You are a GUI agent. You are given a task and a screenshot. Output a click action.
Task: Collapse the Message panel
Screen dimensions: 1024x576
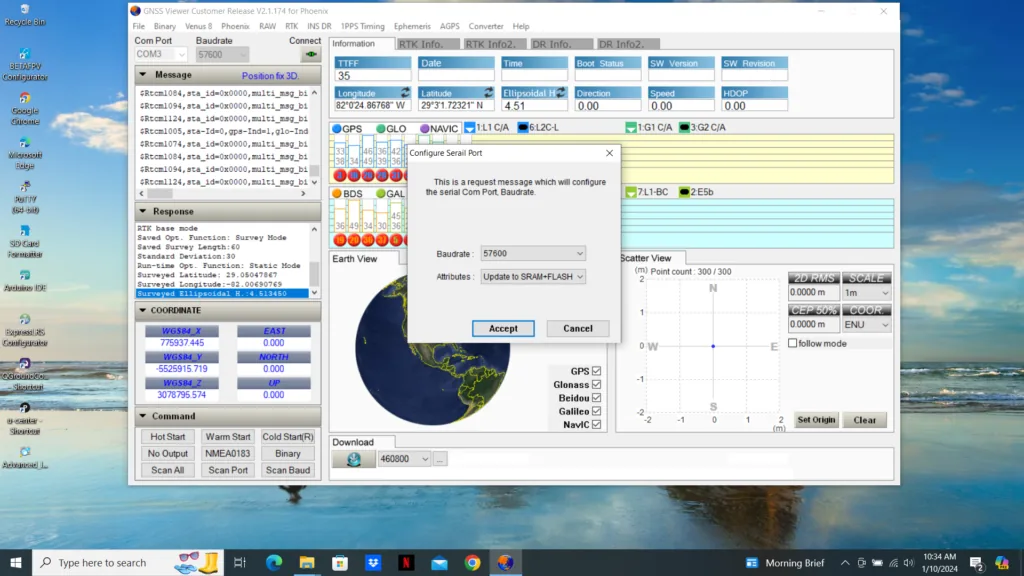[x=143, y=75]
